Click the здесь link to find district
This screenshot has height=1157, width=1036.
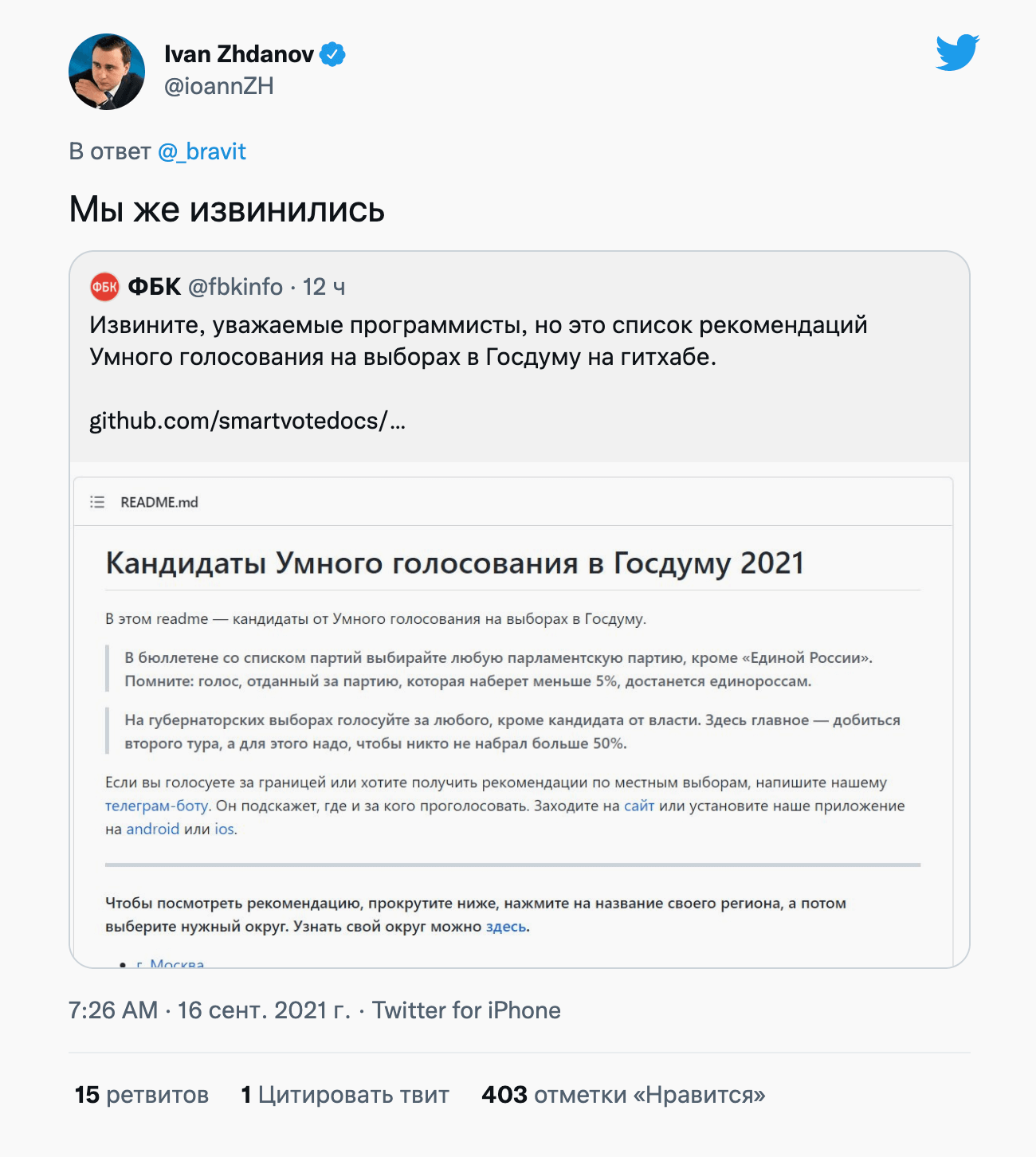(506, 927)
